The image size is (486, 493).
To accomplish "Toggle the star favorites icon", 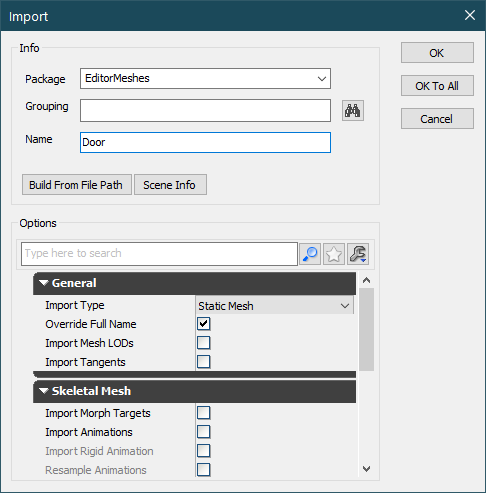I will click(x=334, y=254).
